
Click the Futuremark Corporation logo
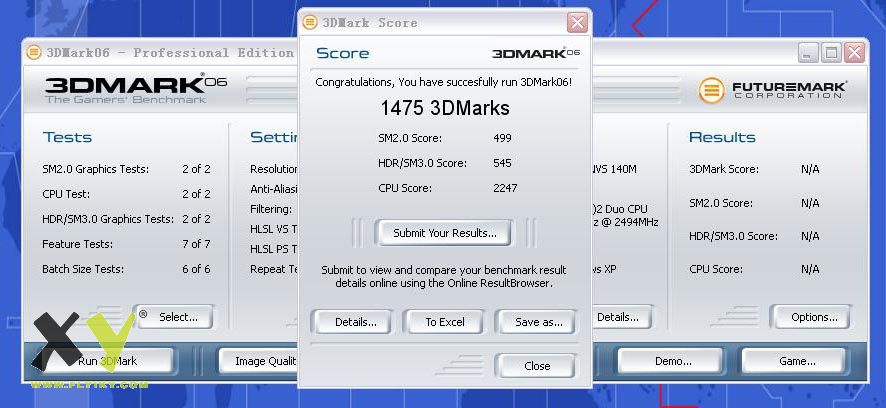coord(773,90)
